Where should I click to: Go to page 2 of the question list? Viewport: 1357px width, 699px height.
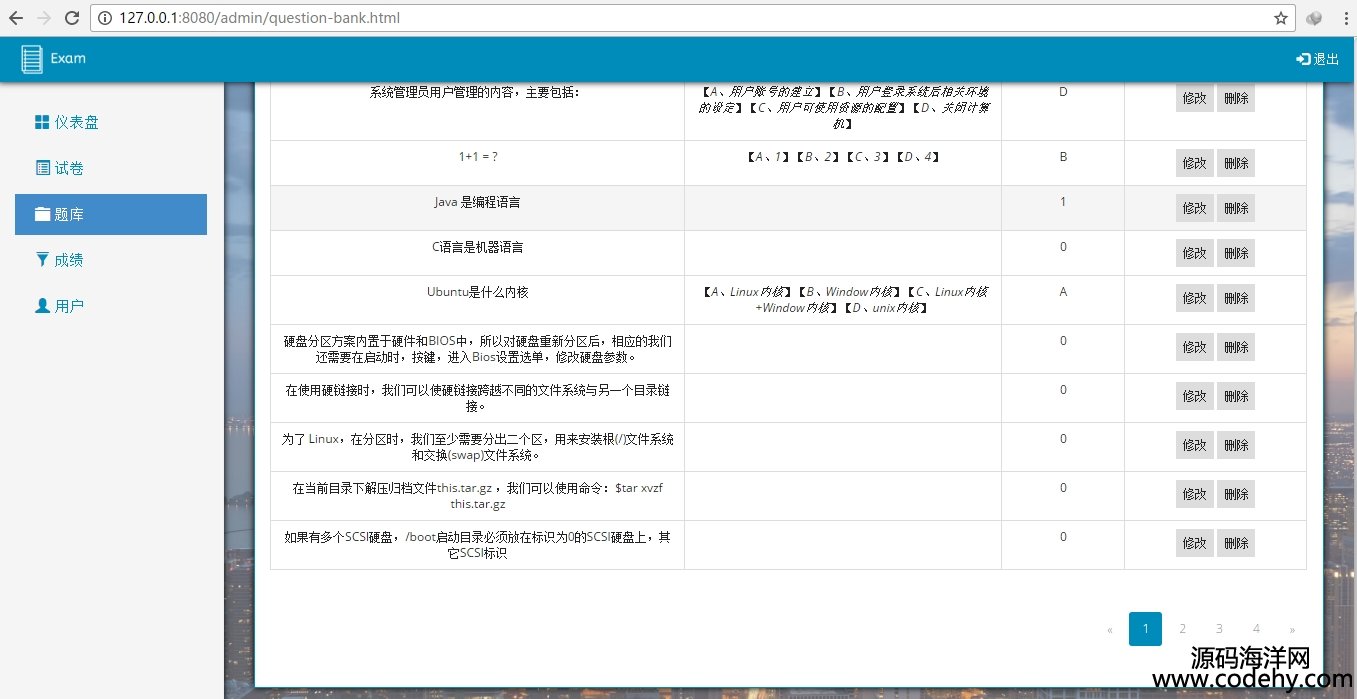click(x=1182, y=629)
